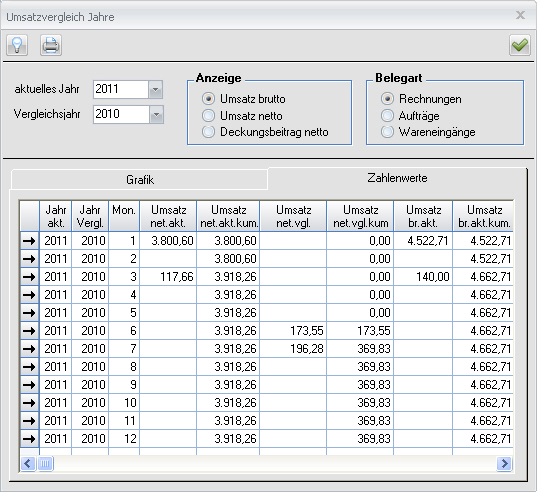The width and height of the screenshot is (537, 492).
Task: Click the Umsatz net.akt. column header
Action: pos(168,216)
